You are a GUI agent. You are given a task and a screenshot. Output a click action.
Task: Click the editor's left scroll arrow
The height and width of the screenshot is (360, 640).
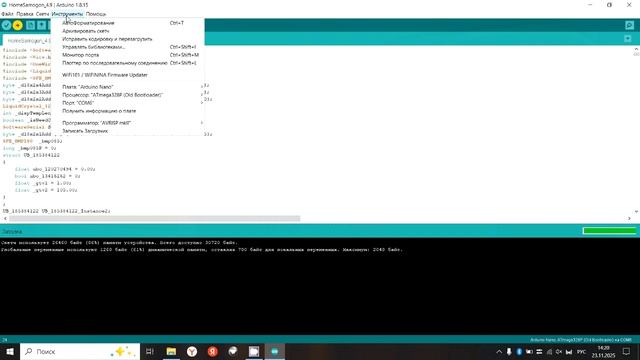[5, 219]
